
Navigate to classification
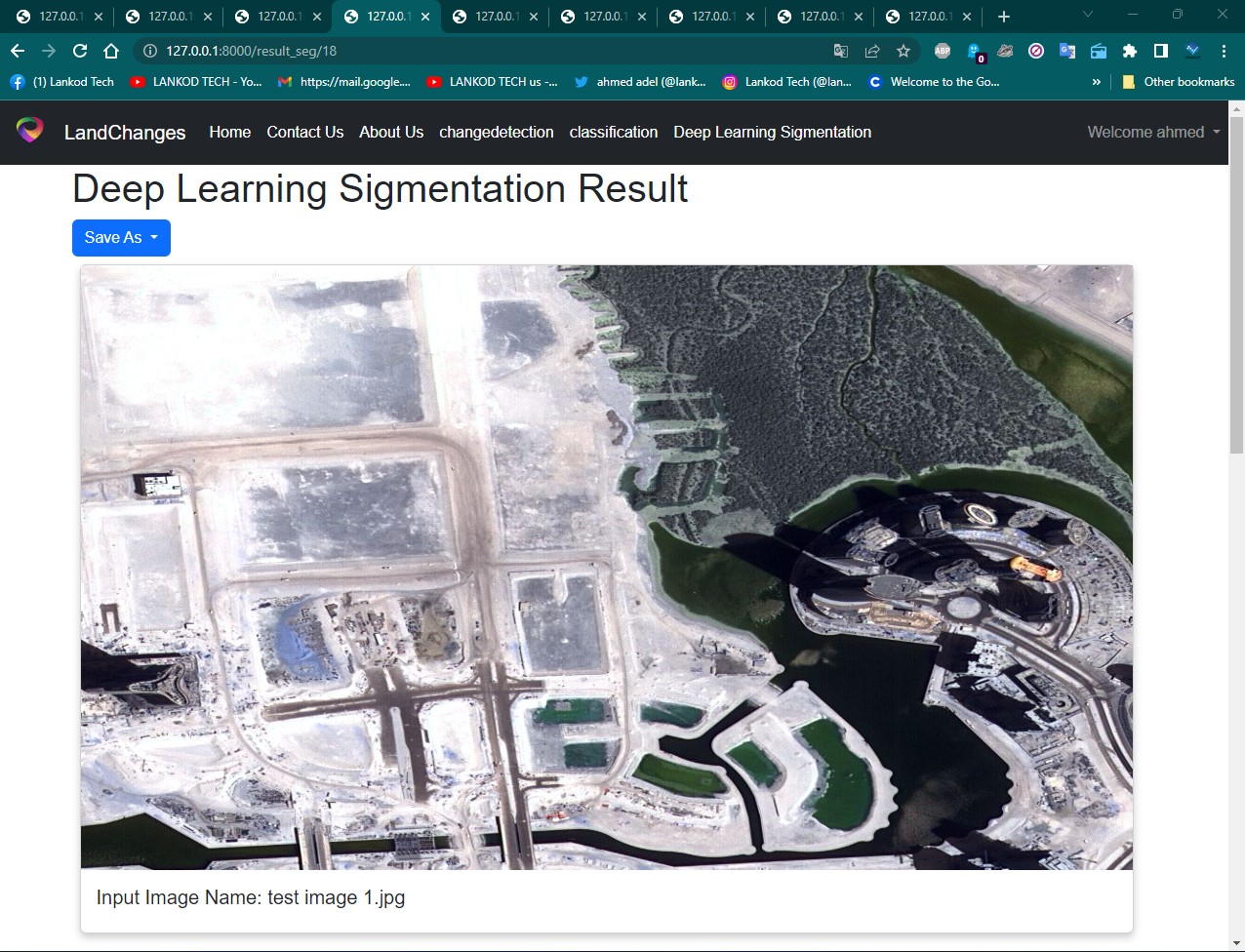(x=614, y=132)
